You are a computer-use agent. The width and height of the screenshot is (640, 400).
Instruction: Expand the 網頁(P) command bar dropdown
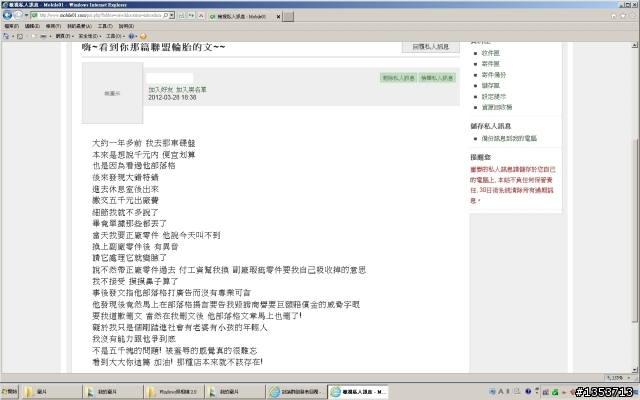pos(64,36)
